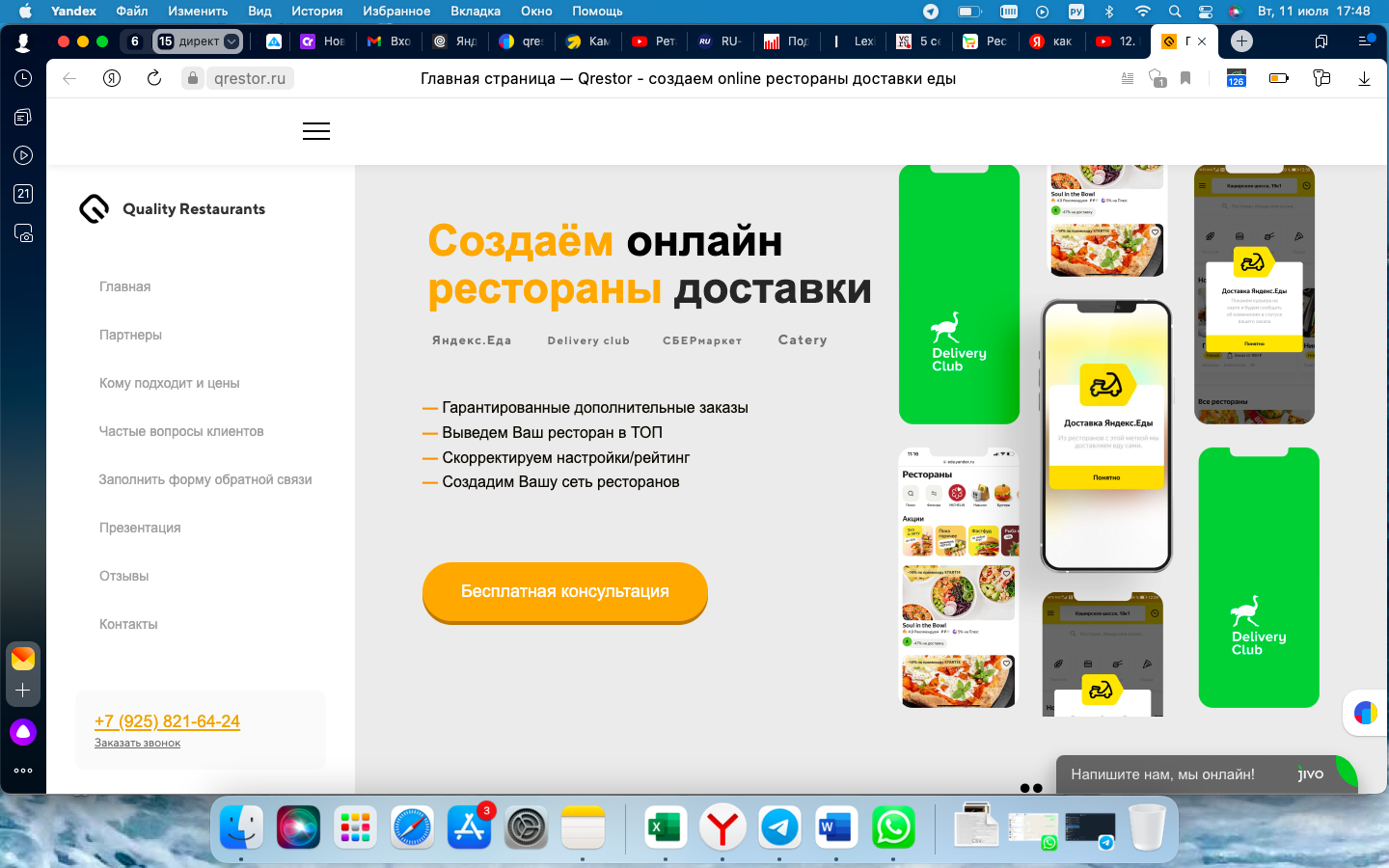Open a new tab with the plus button
This screenshot has width=1389, height=868.
click(x=1241, y=41)
